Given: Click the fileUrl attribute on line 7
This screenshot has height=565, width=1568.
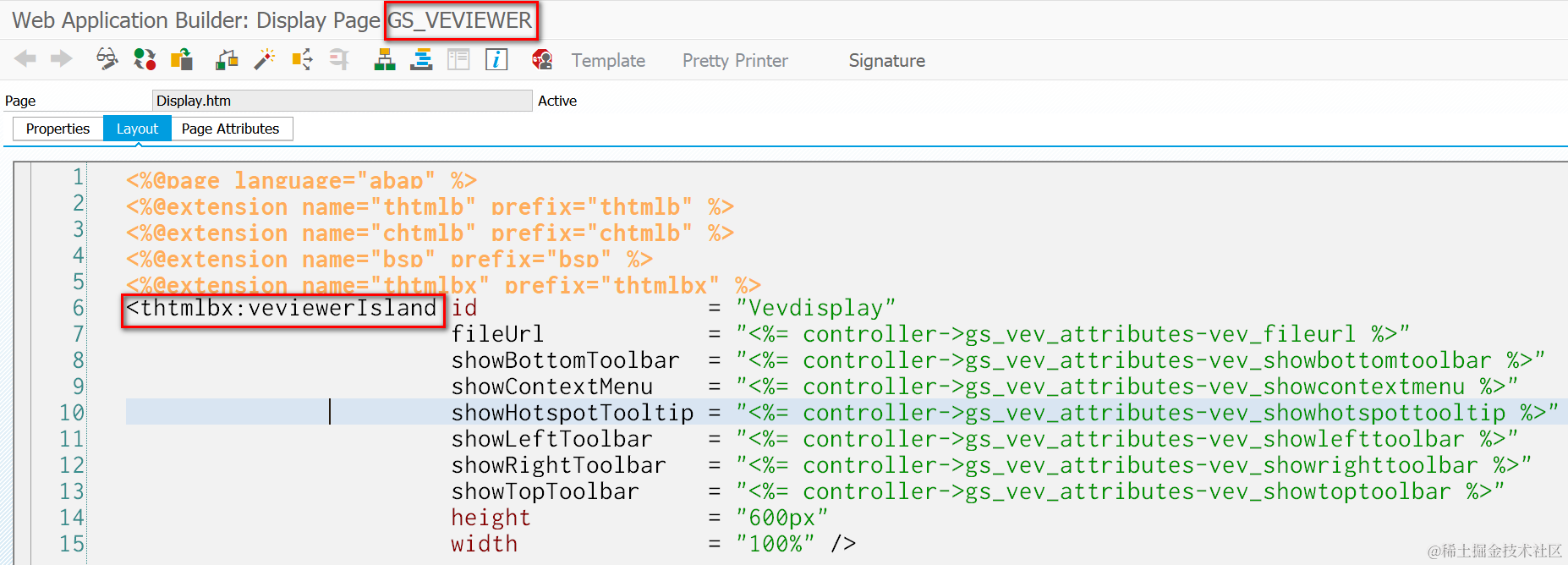Looking at the screenshot, I should 497,334.
